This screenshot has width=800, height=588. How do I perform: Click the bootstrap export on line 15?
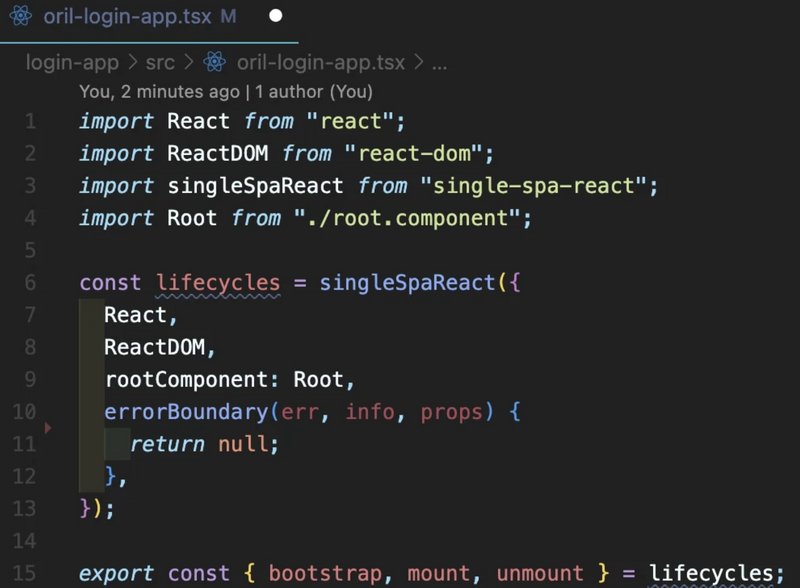(x=325, y=574)
